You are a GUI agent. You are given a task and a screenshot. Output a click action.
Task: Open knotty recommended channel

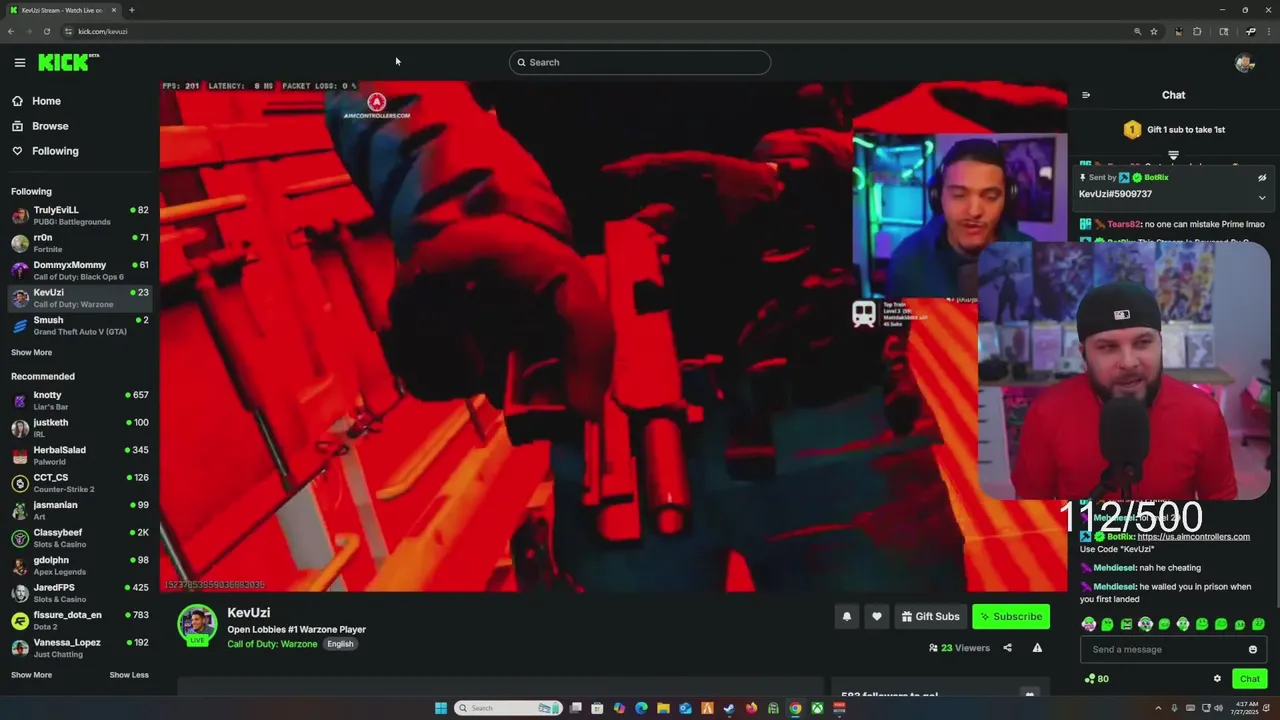point(79,400)
